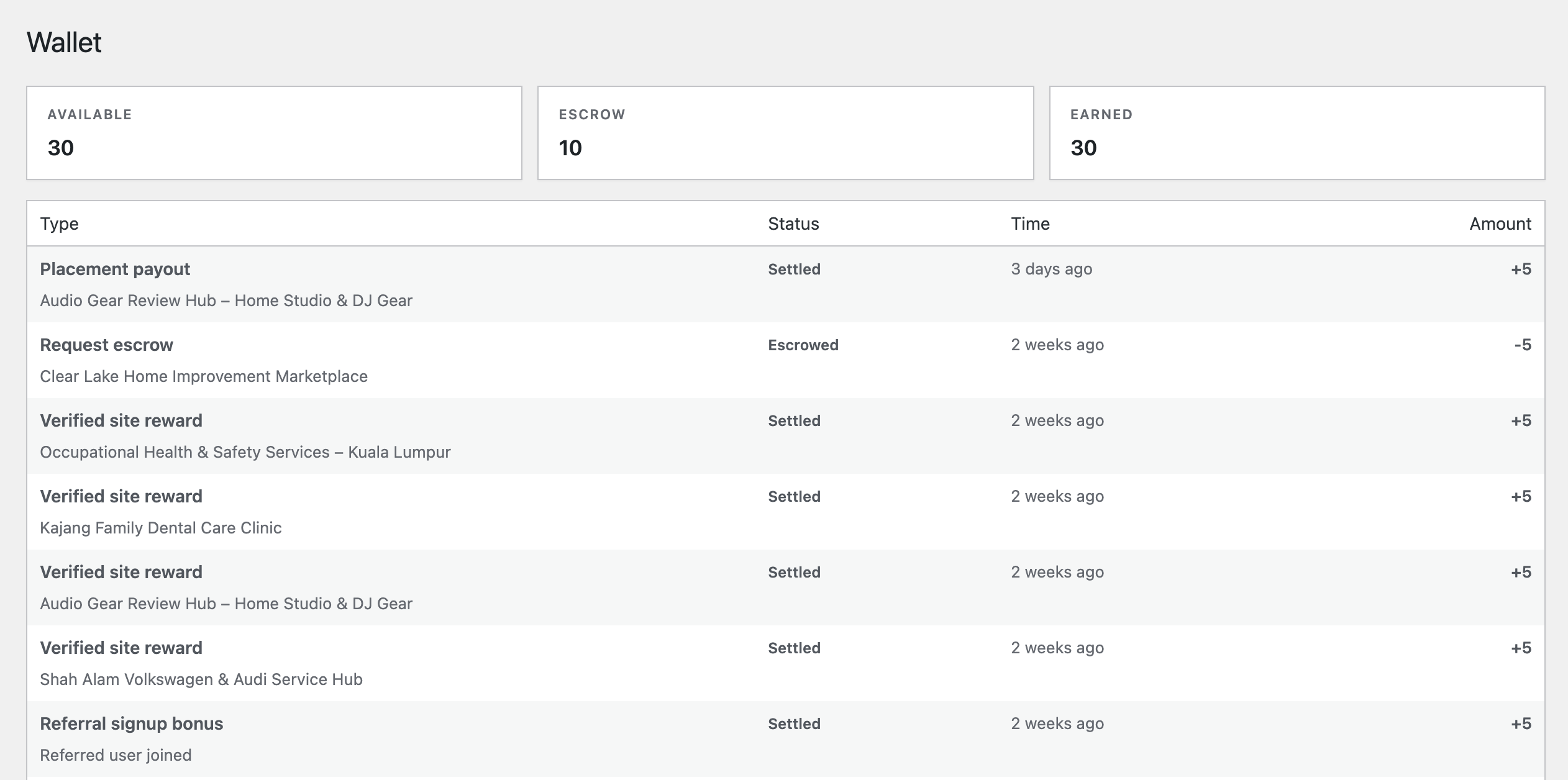1568x780 pixels.
Task: Click the Placement payout entry title
Action: pyautogui.click(x=115, y=269)
